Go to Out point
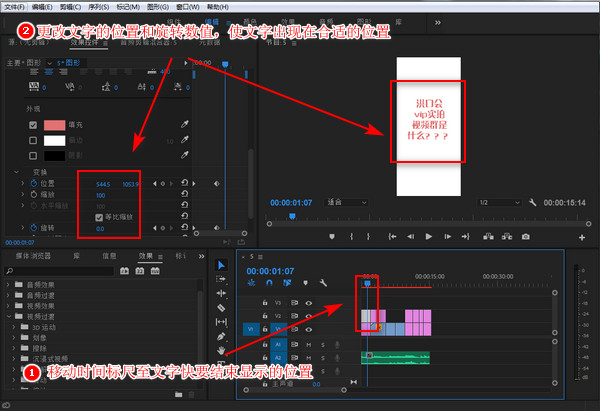This screenshot has width=600, height=411. click(466, 237)
